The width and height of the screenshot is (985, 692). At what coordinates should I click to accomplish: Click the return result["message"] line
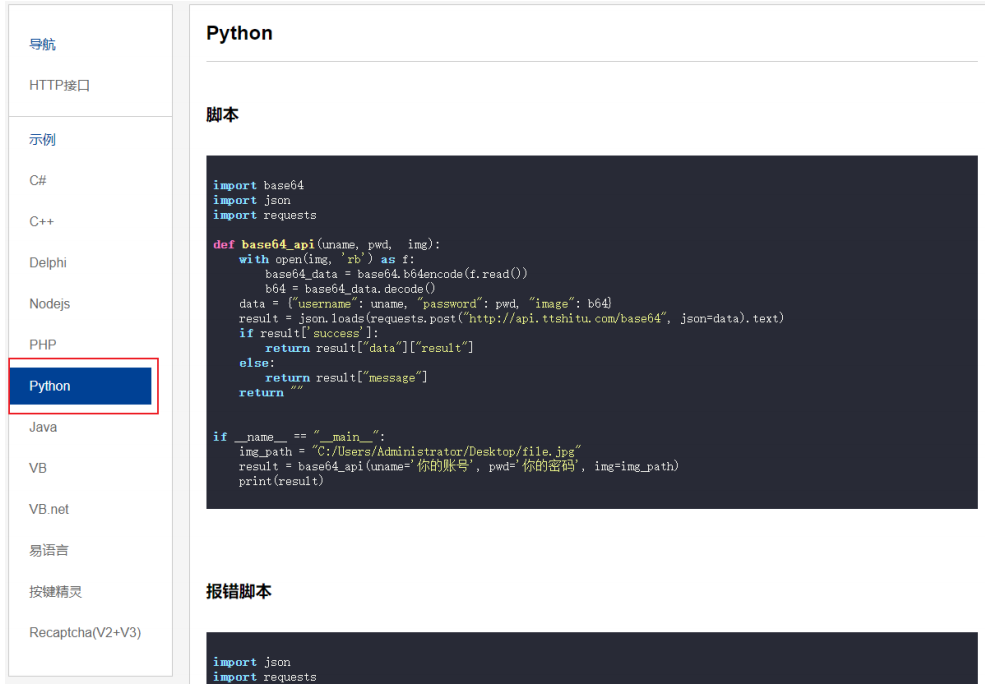point(346,377)
